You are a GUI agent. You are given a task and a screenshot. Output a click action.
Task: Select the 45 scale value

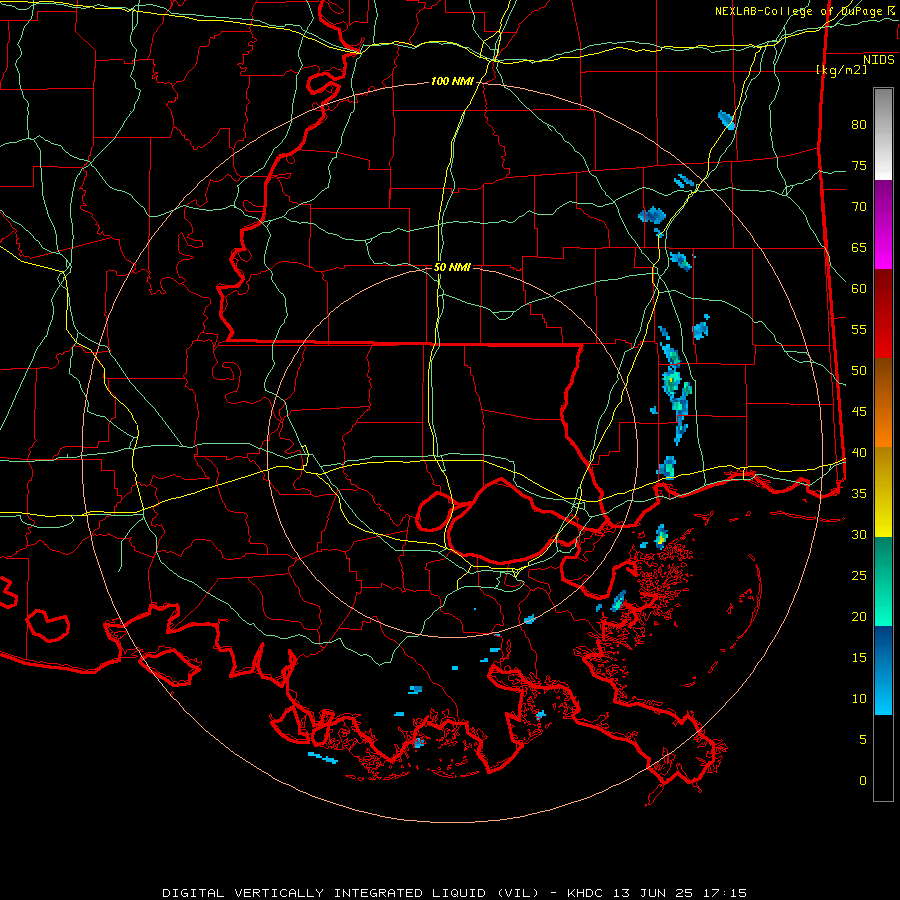click(x=859, y=412)
